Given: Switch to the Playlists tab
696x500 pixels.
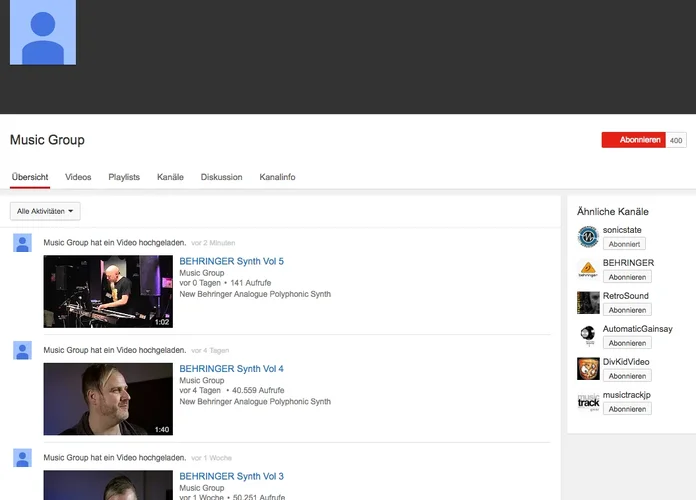Looking at the screenshot, I should click(124, 177).
